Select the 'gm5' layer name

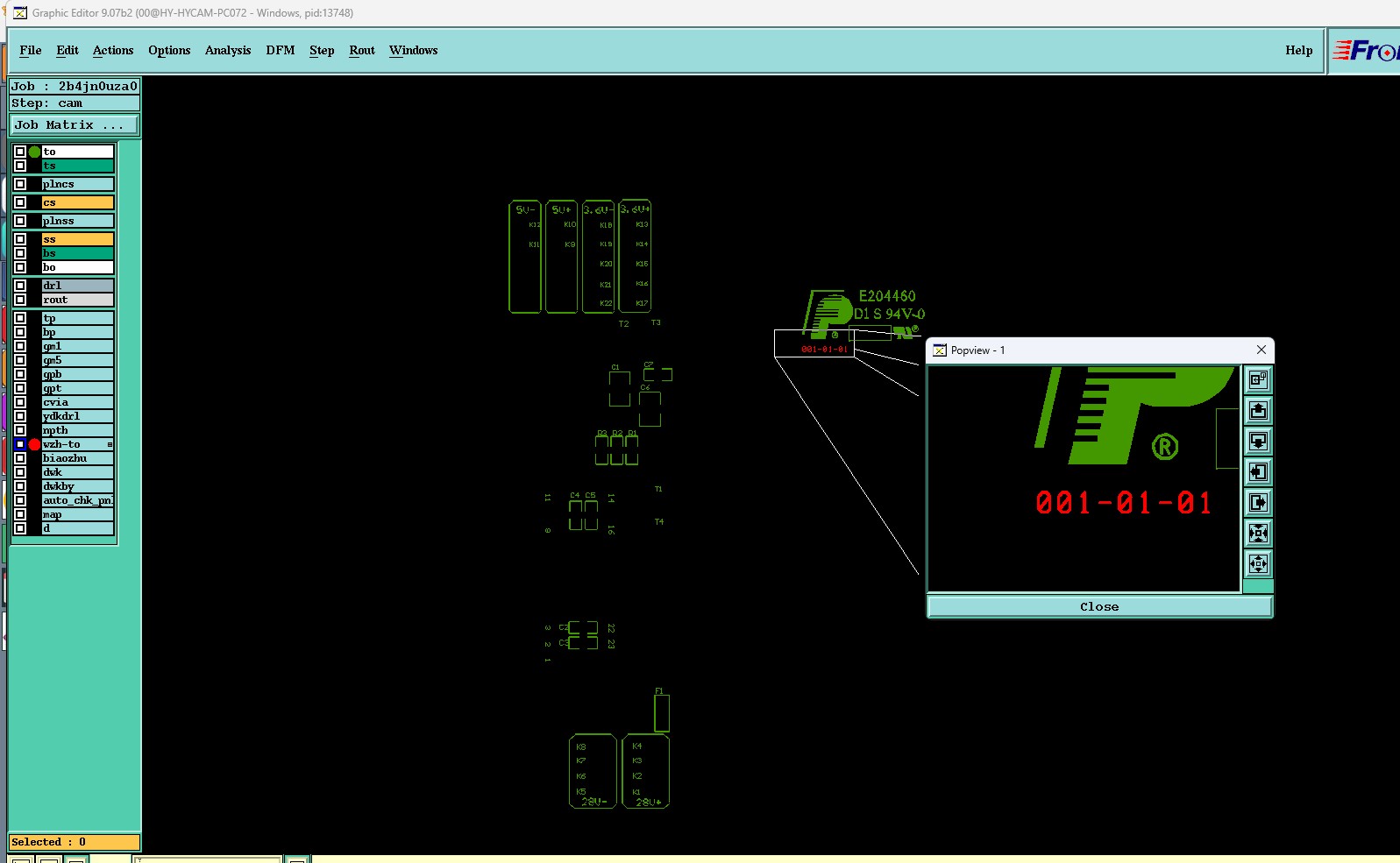pos(78,360)
